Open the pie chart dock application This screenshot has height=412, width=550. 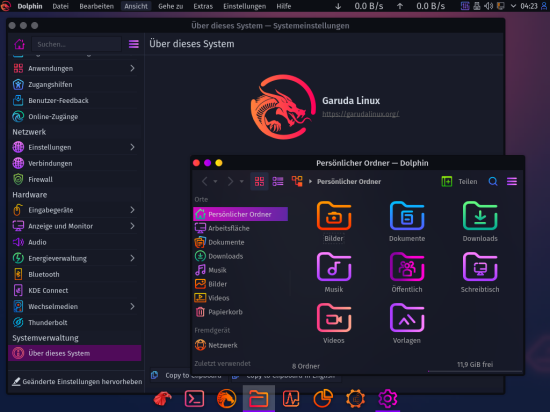tap(323, 399)
